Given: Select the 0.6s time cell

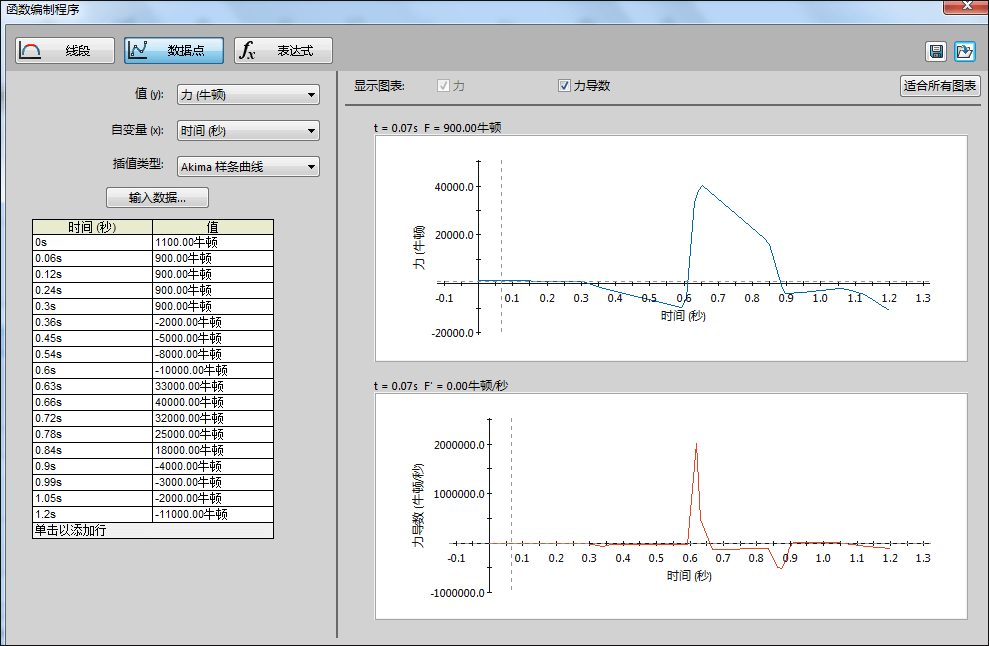Looking at the screenshot, I should pyautogui.click(x=93, y=370).
